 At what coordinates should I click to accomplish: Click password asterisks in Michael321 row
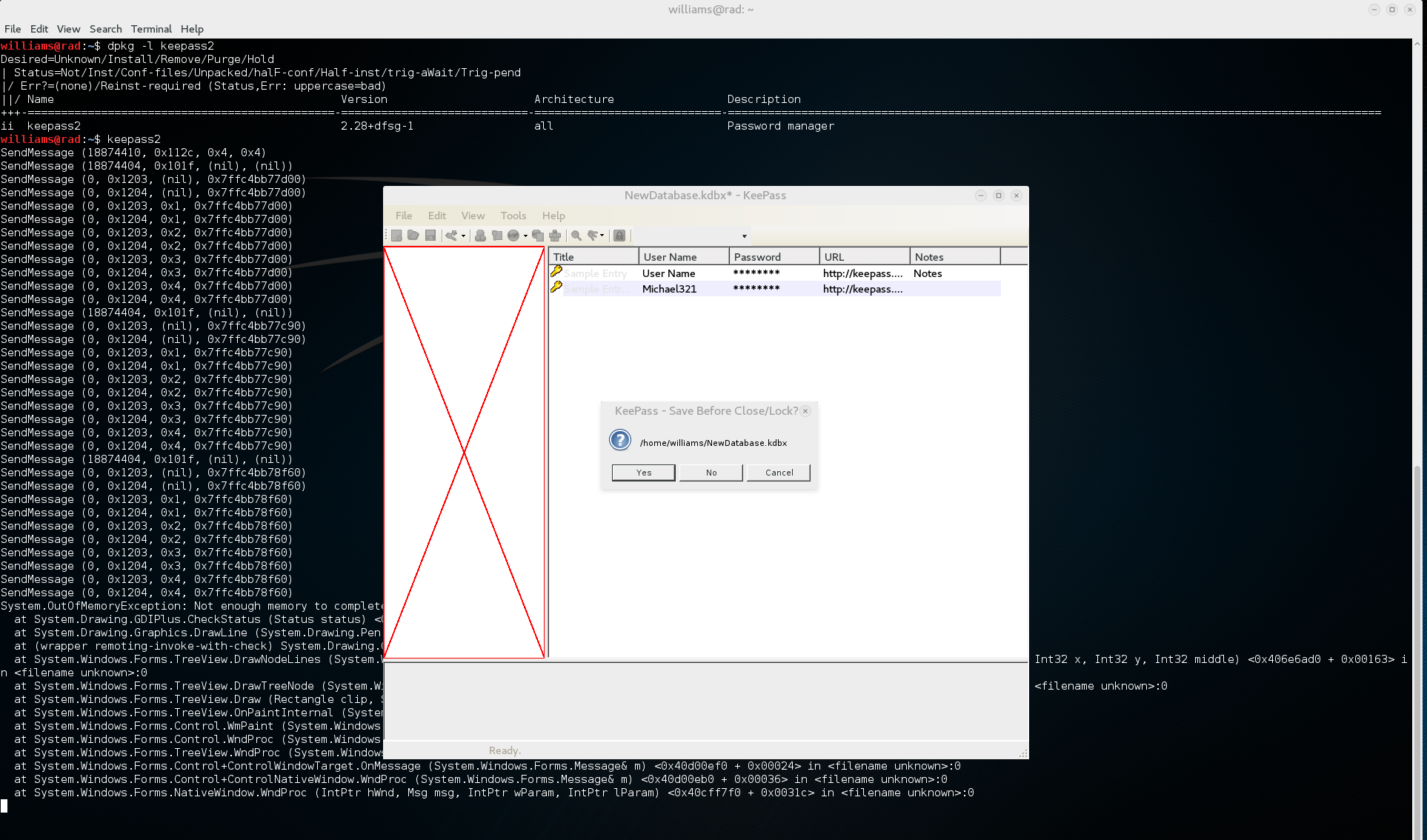[x=756, y=289]
